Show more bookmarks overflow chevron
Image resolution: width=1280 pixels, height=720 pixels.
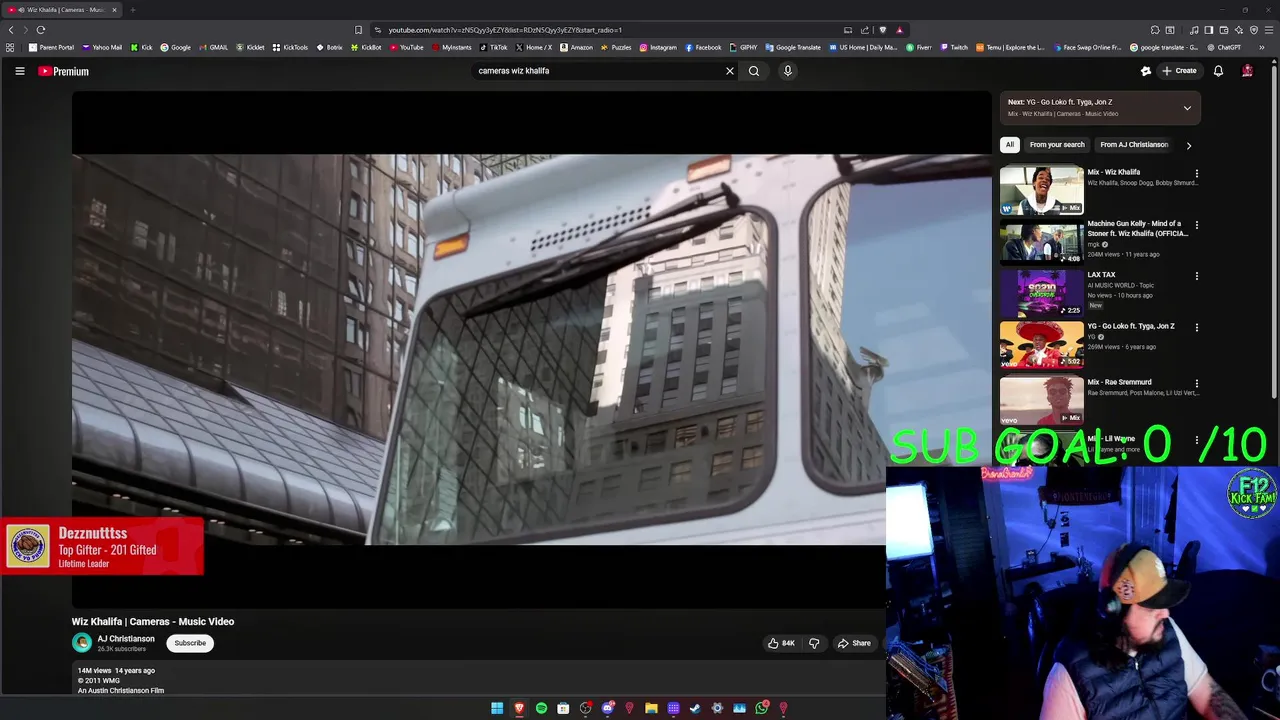pos(1262,47)
